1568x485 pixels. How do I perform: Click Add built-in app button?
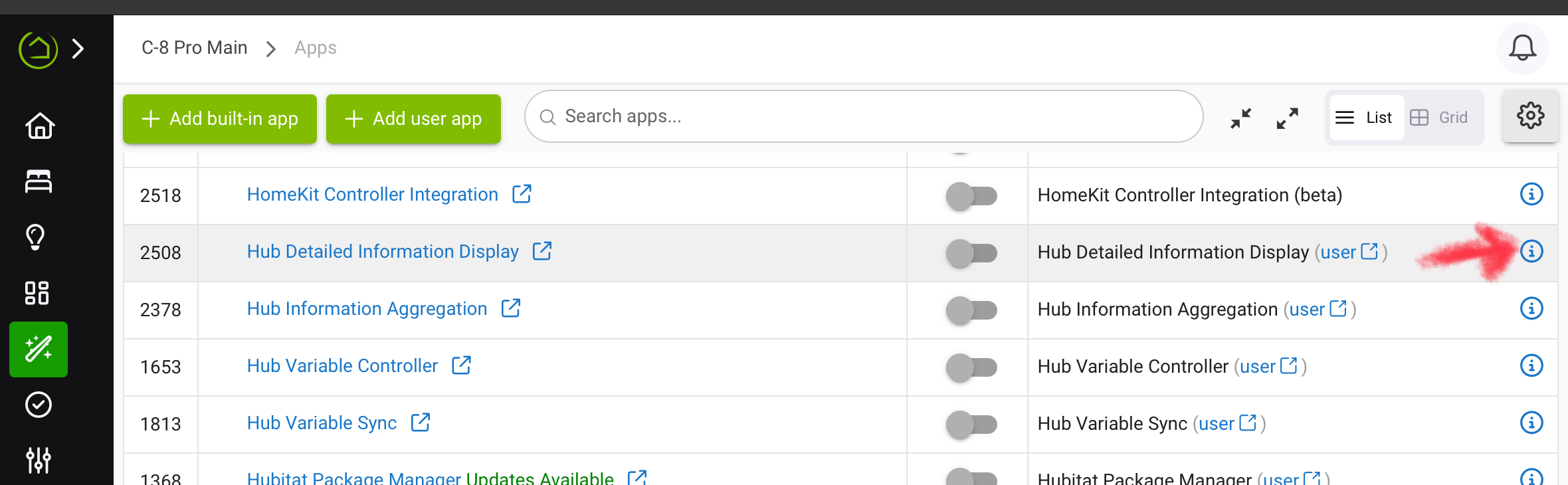coord(220,119)
